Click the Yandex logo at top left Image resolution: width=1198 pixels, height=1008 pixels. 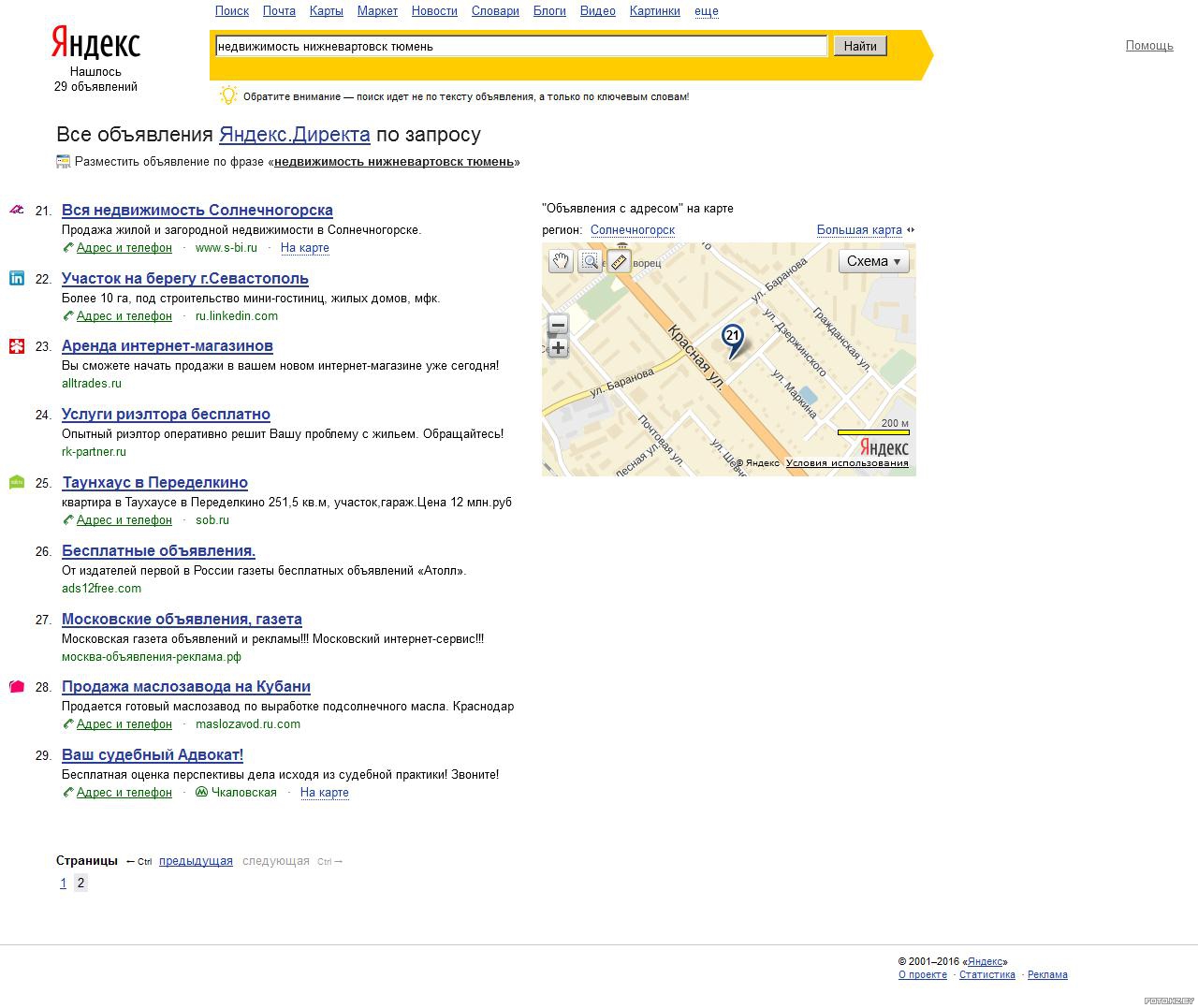pos(95,43)
